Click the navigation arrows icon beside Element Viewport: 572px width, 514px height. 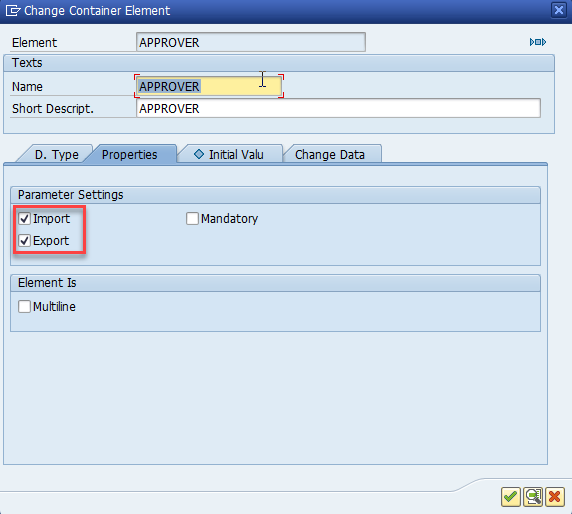click(538, 42)
